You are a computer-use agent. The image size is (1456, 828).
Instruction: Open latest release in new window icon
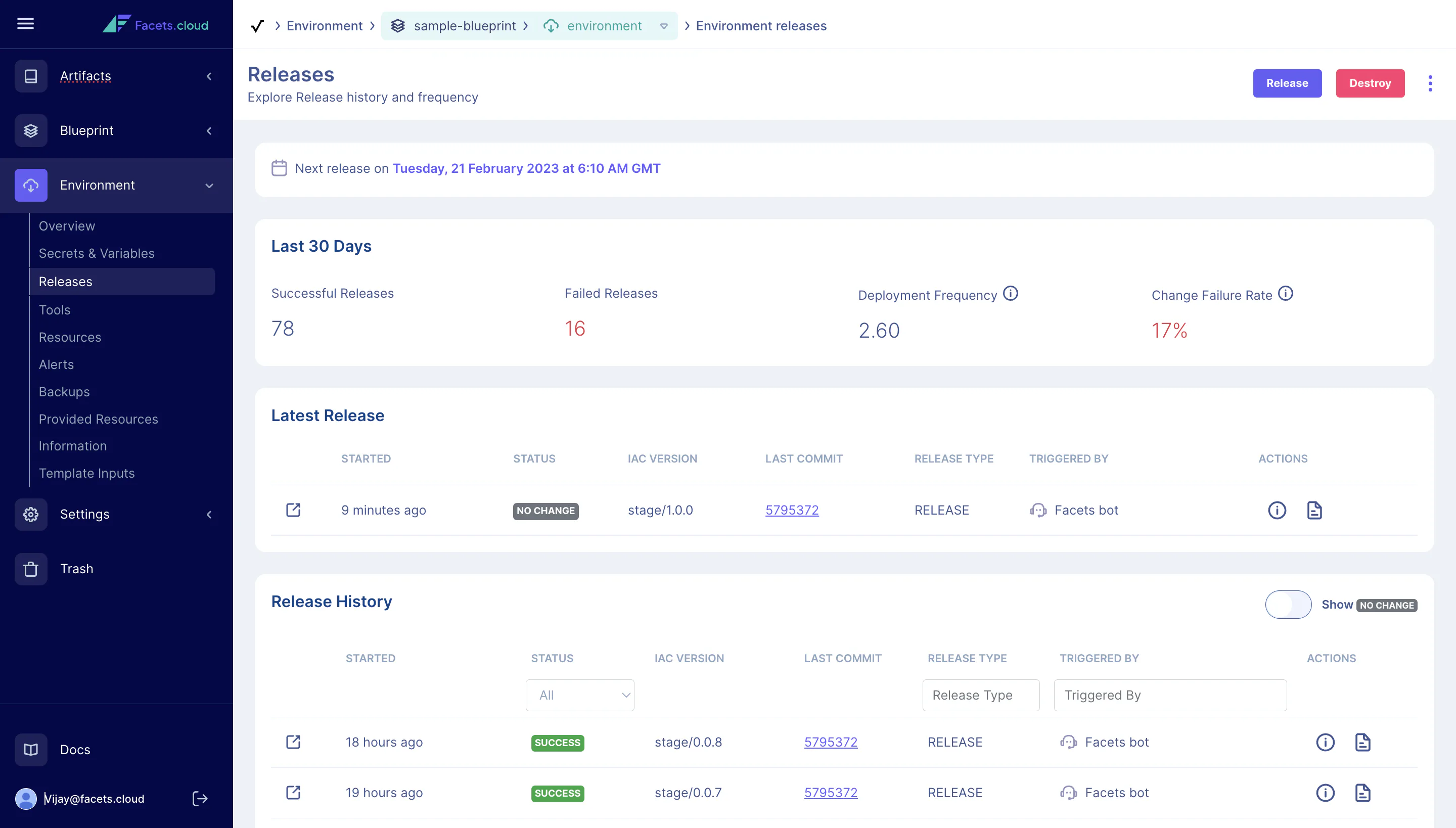pyautogui.click(x=293, y=510)
